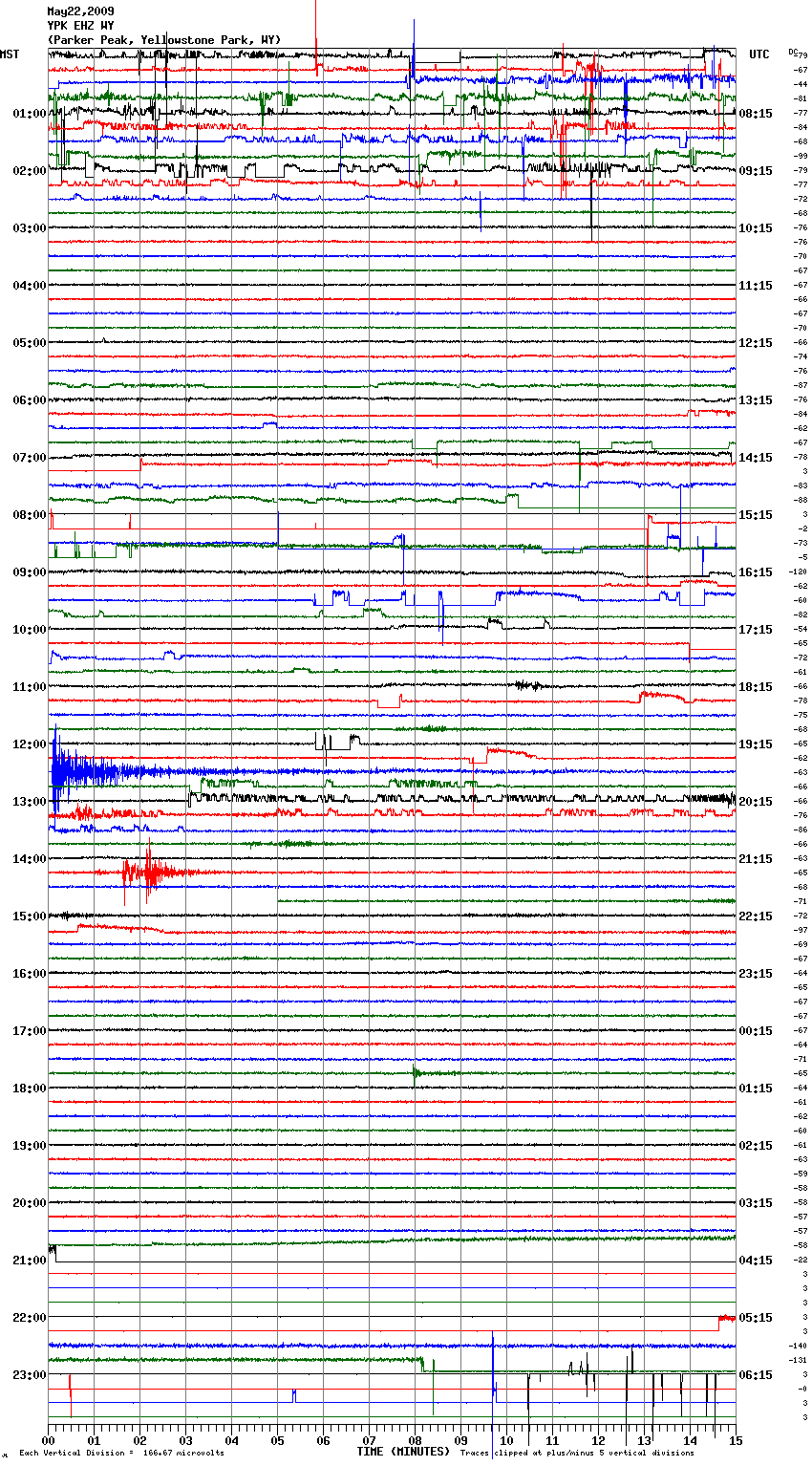Viewport: 812px width, 1466px height.
Task: Select the 03:00 MST time label
Action: click(30, 228)
